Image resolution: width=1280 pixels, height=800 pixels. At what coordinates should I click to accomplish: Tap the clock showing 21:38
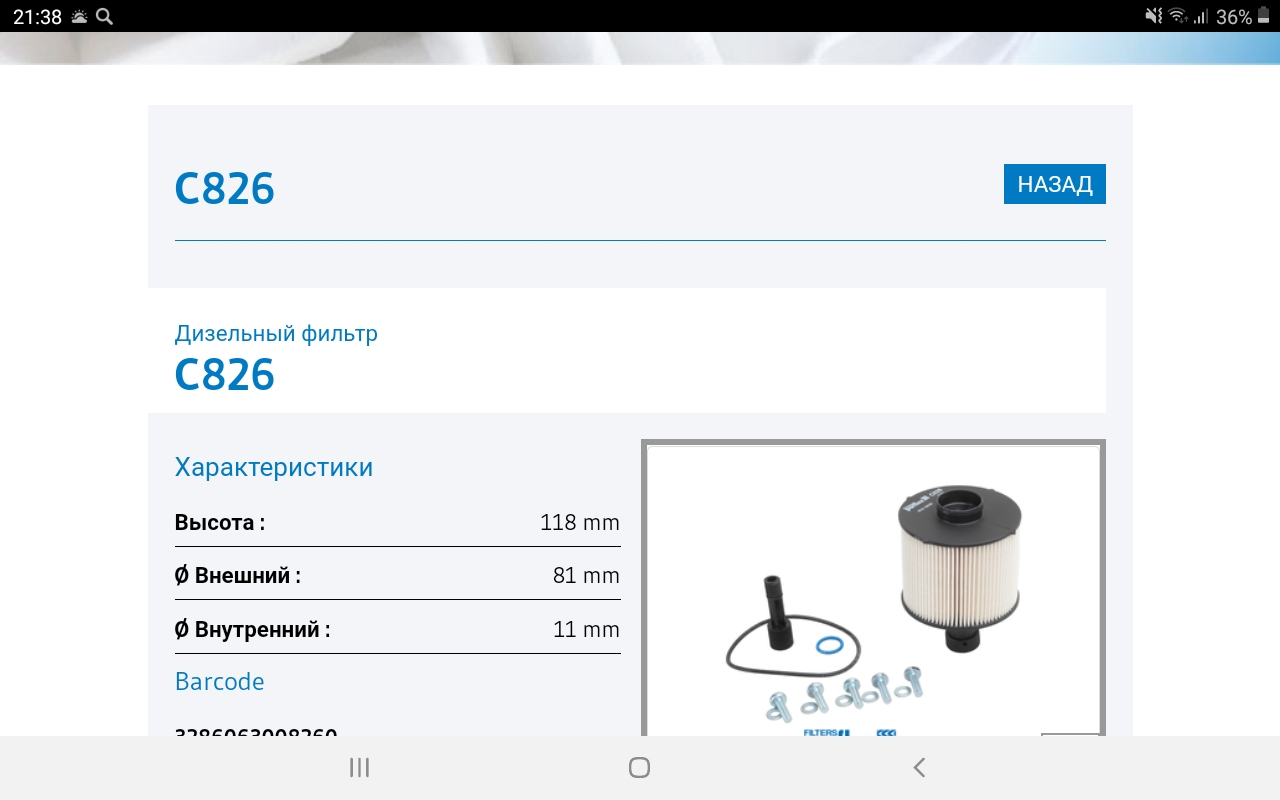(x=38, y=16)
